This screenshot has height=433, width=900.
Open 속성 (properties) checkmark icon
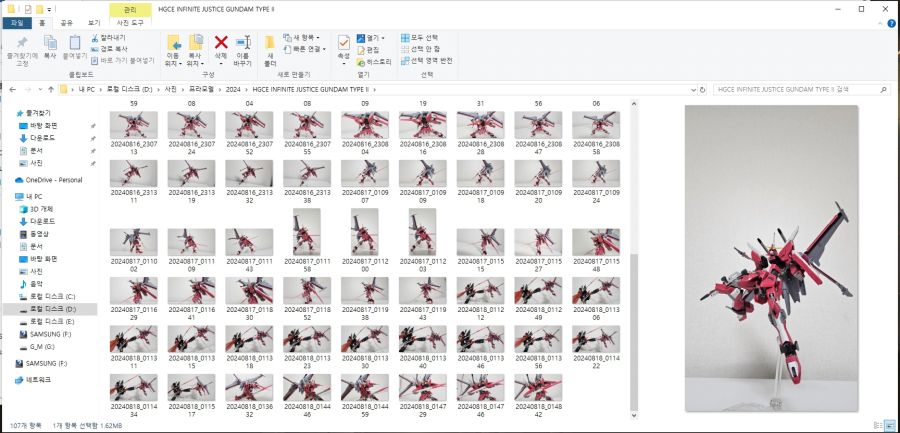pos(344,42)
